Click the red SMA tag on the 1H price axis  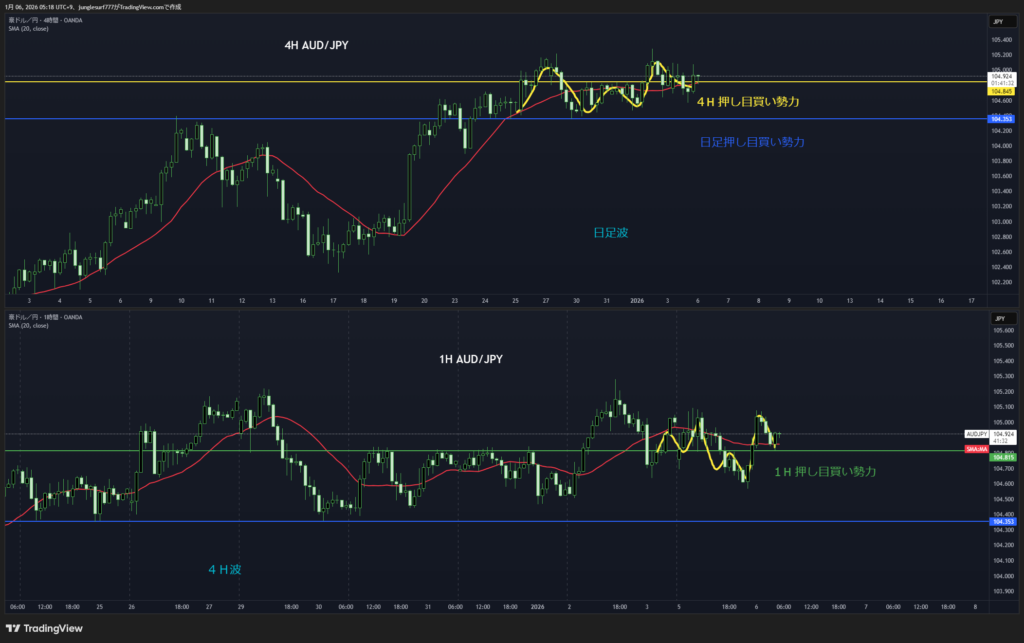pyautogui.click(x=976, y=450)
